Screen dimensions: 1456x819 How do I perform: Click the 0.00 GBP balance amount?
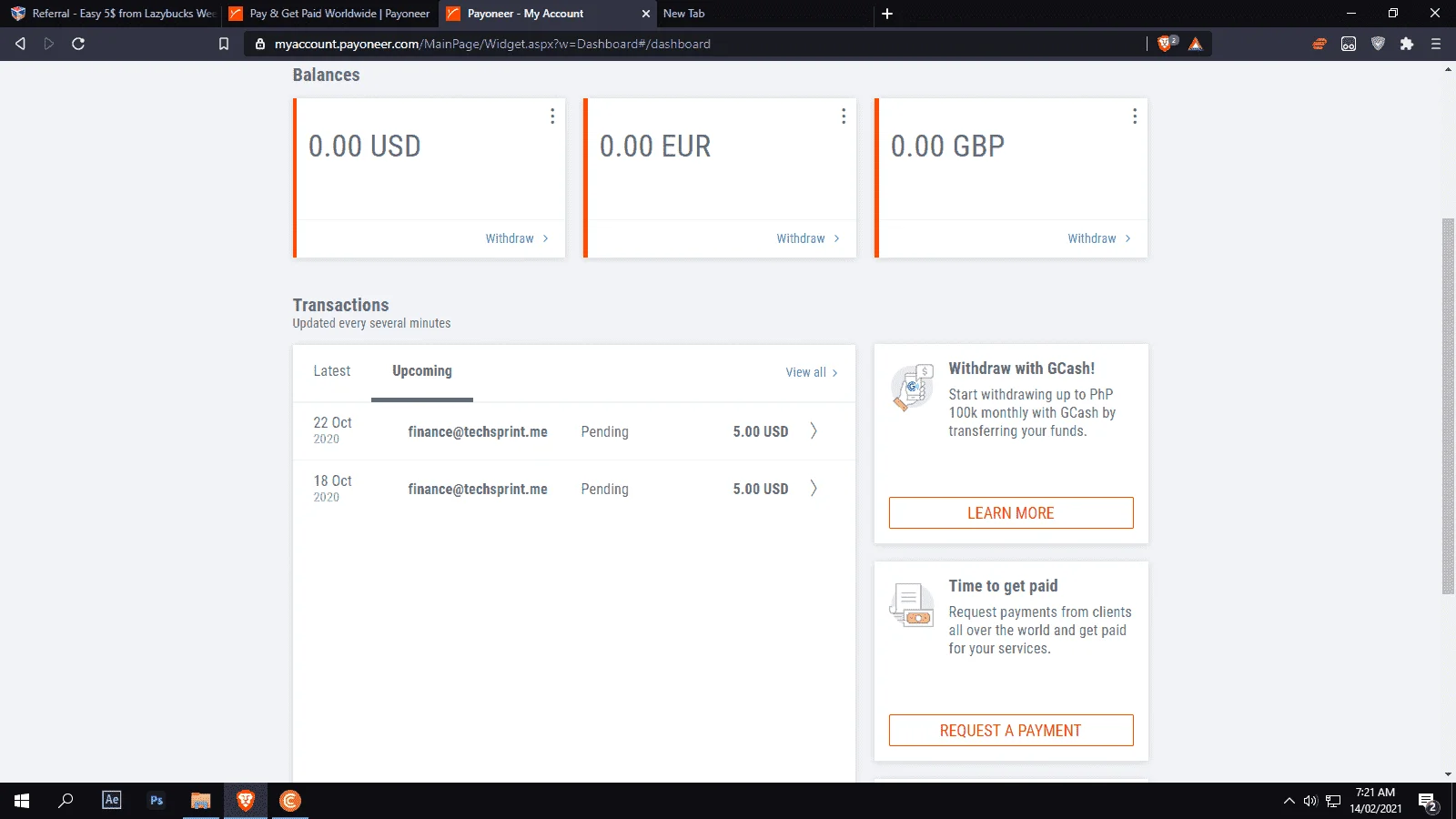(x=947, y=147)
